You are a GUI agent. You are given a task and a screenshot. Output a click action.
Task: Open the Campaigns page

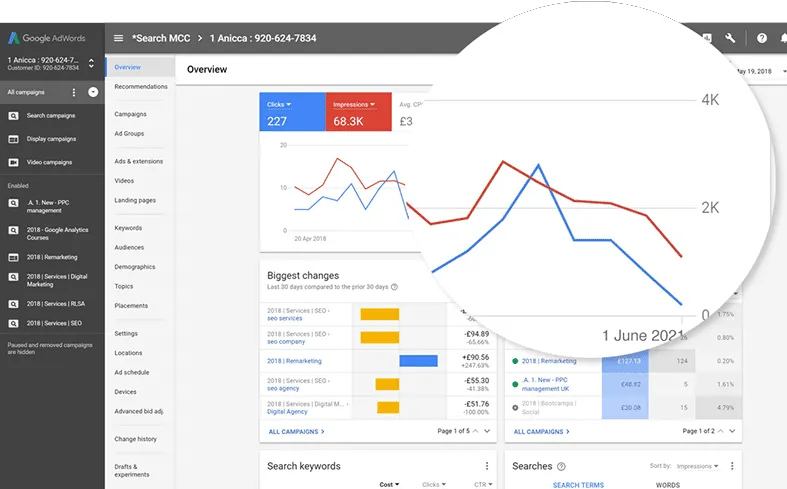130,114
